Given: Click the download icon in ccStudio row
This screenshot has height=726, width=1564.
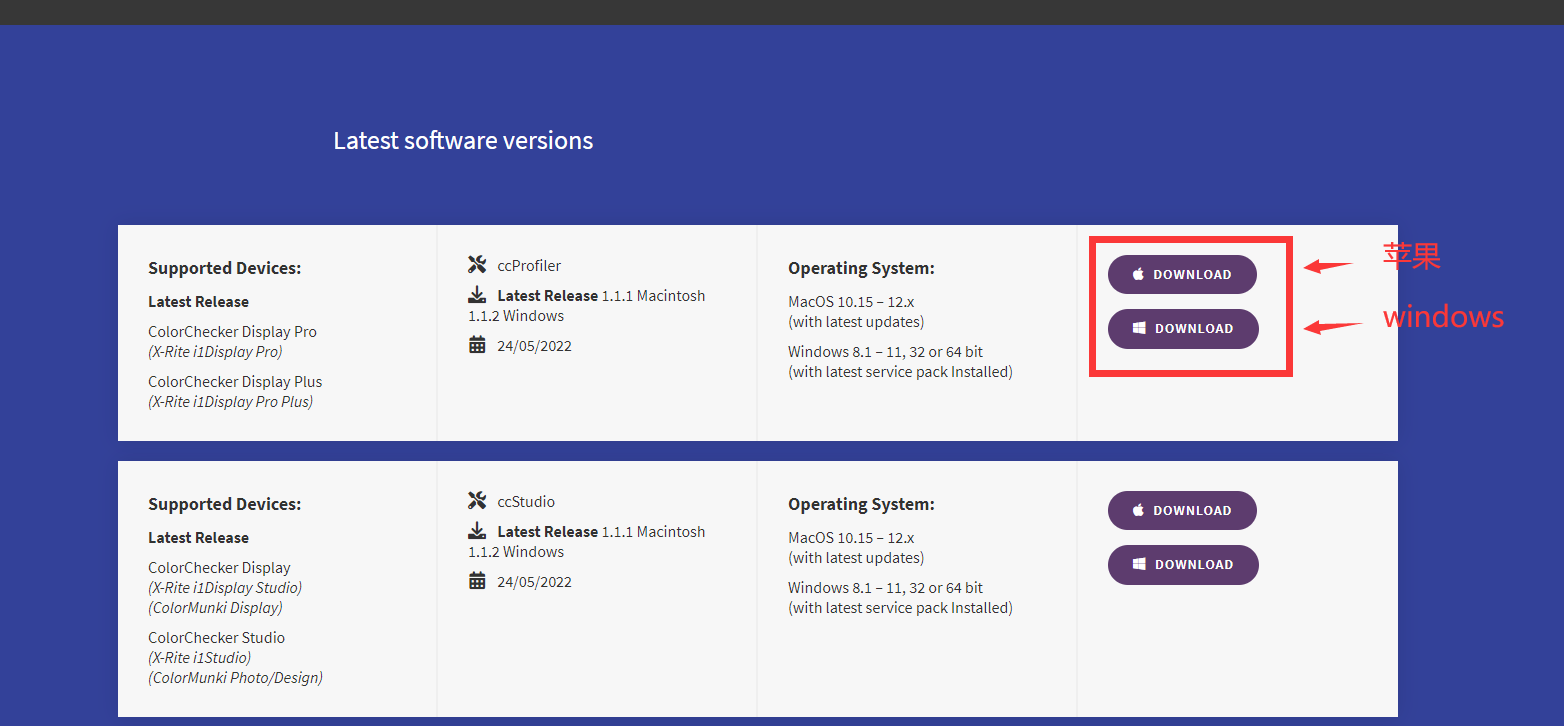Looking at the screenshot, I should point(477,531).
